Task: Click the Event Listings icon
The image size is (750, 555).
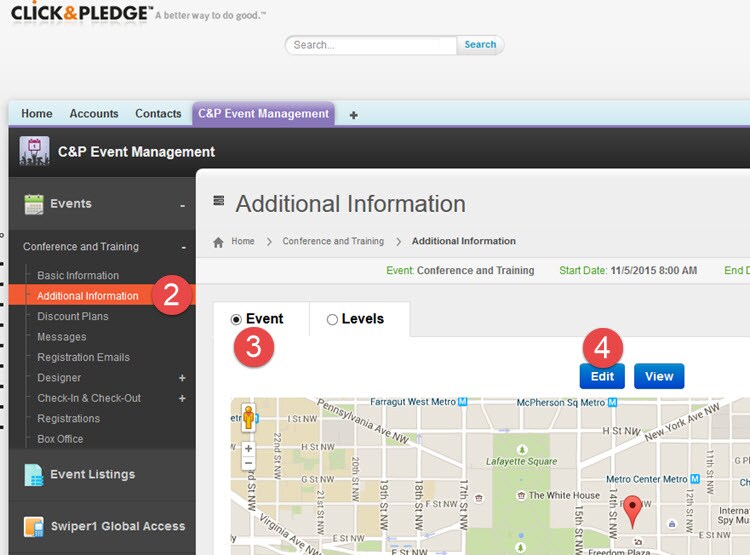Action: pyautogui.click(x=34, y=475)
